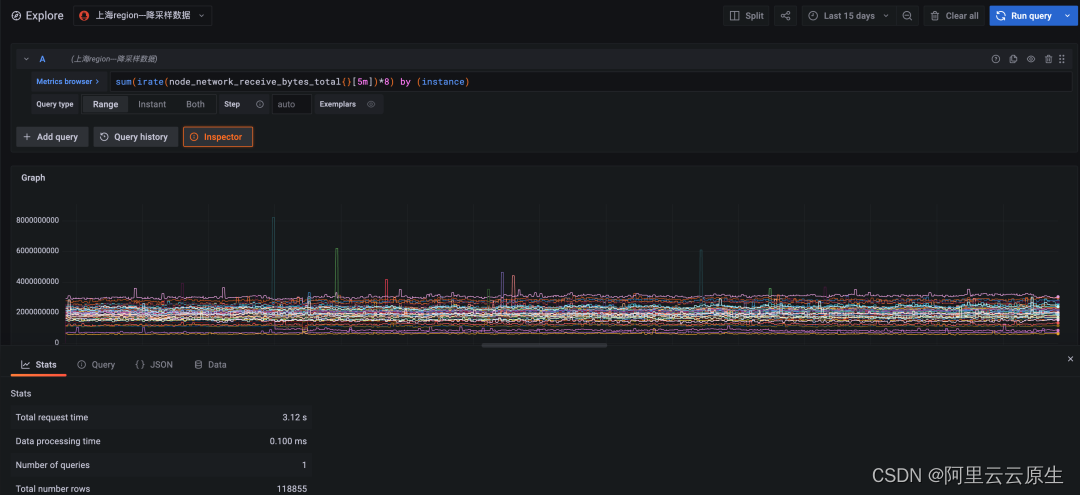Click into the PromQL query field
Screen dimensions: 1080x495
(591, 82)
